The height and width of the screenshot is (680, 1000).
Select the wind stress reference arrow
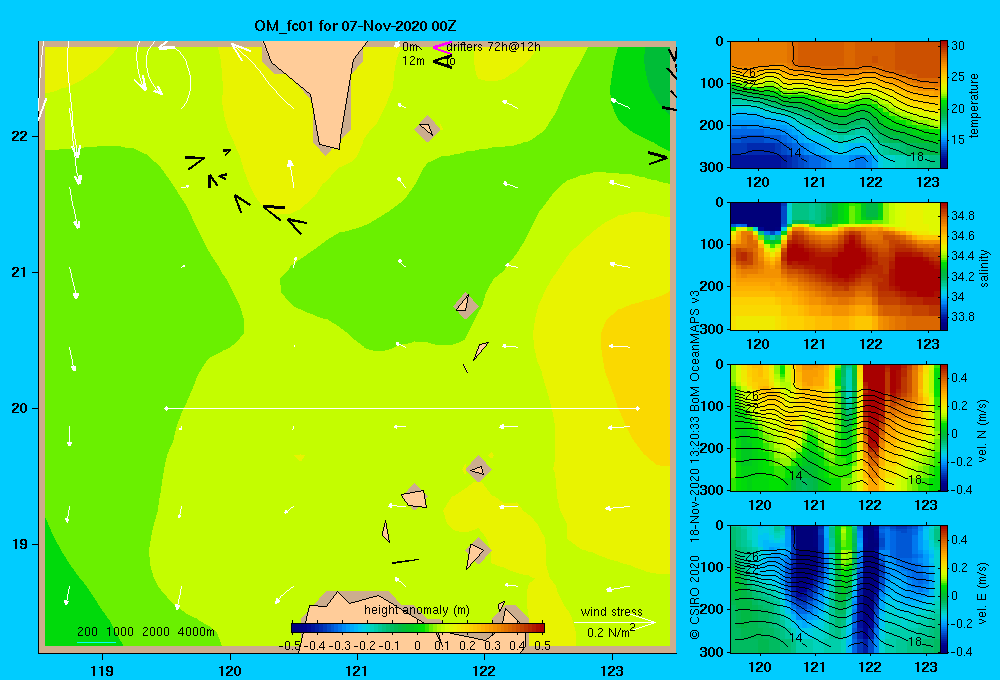point(615,622)
